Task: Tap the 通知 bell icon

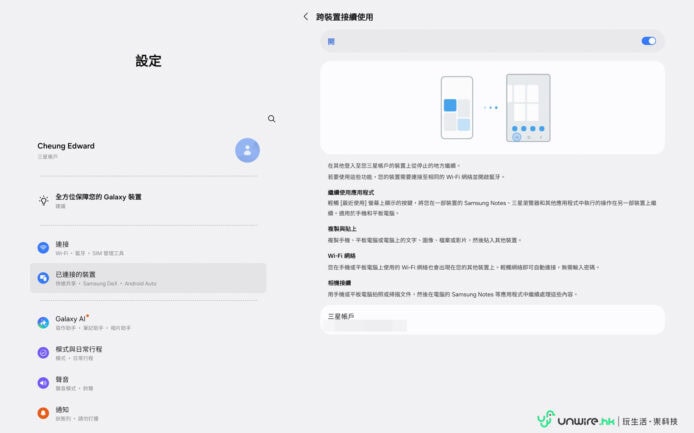Action: (x=43, y=413)
